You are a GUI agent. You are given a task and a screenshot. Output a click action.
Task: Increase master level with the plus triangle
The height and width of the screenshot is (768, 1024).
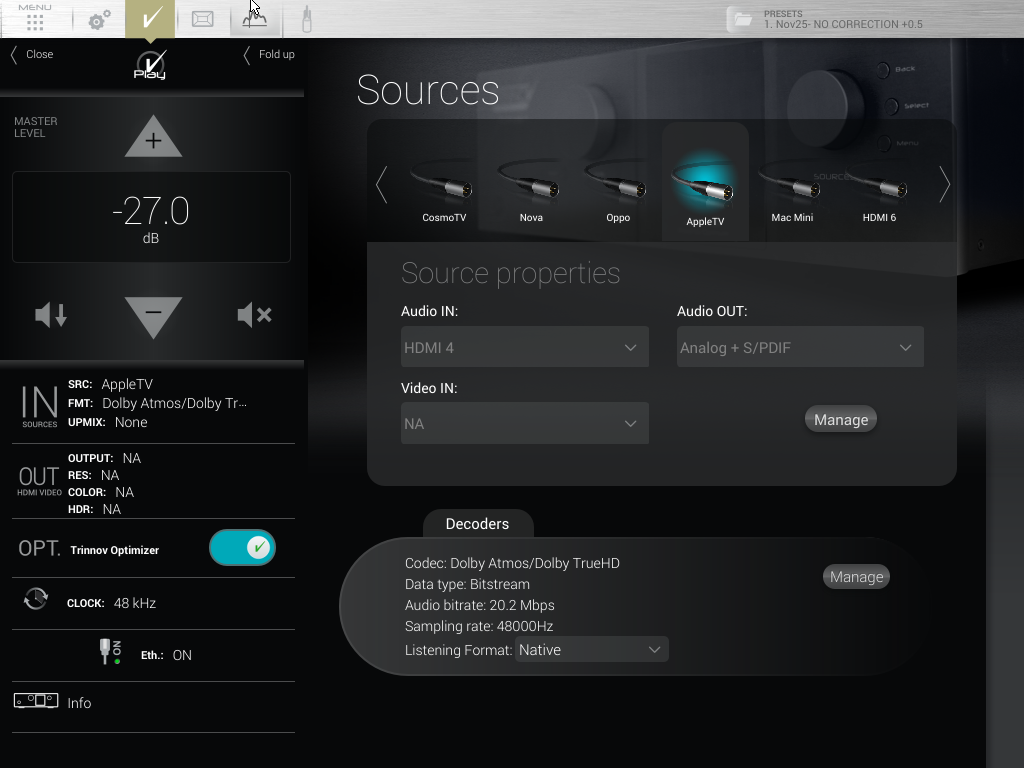pos(153,136)
